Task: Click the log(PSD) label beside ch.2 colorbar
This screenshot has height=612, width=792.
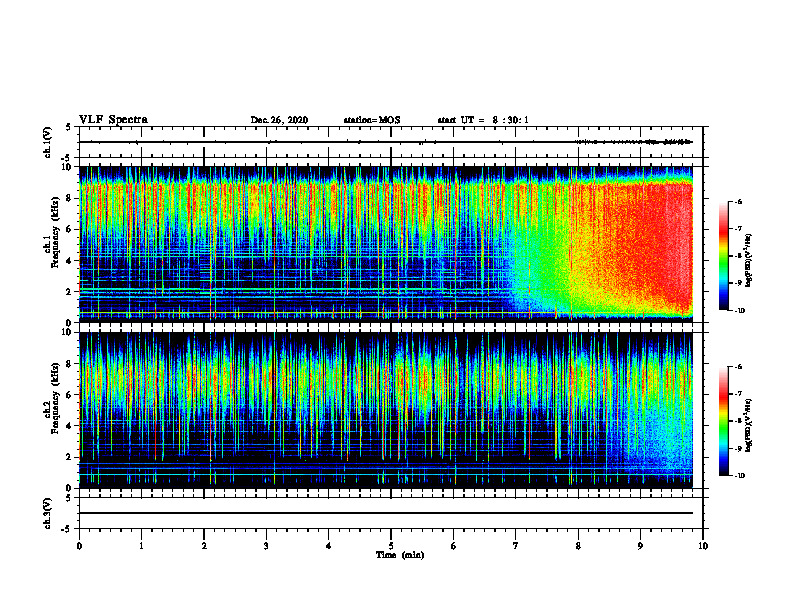Action: coord(749,425)
